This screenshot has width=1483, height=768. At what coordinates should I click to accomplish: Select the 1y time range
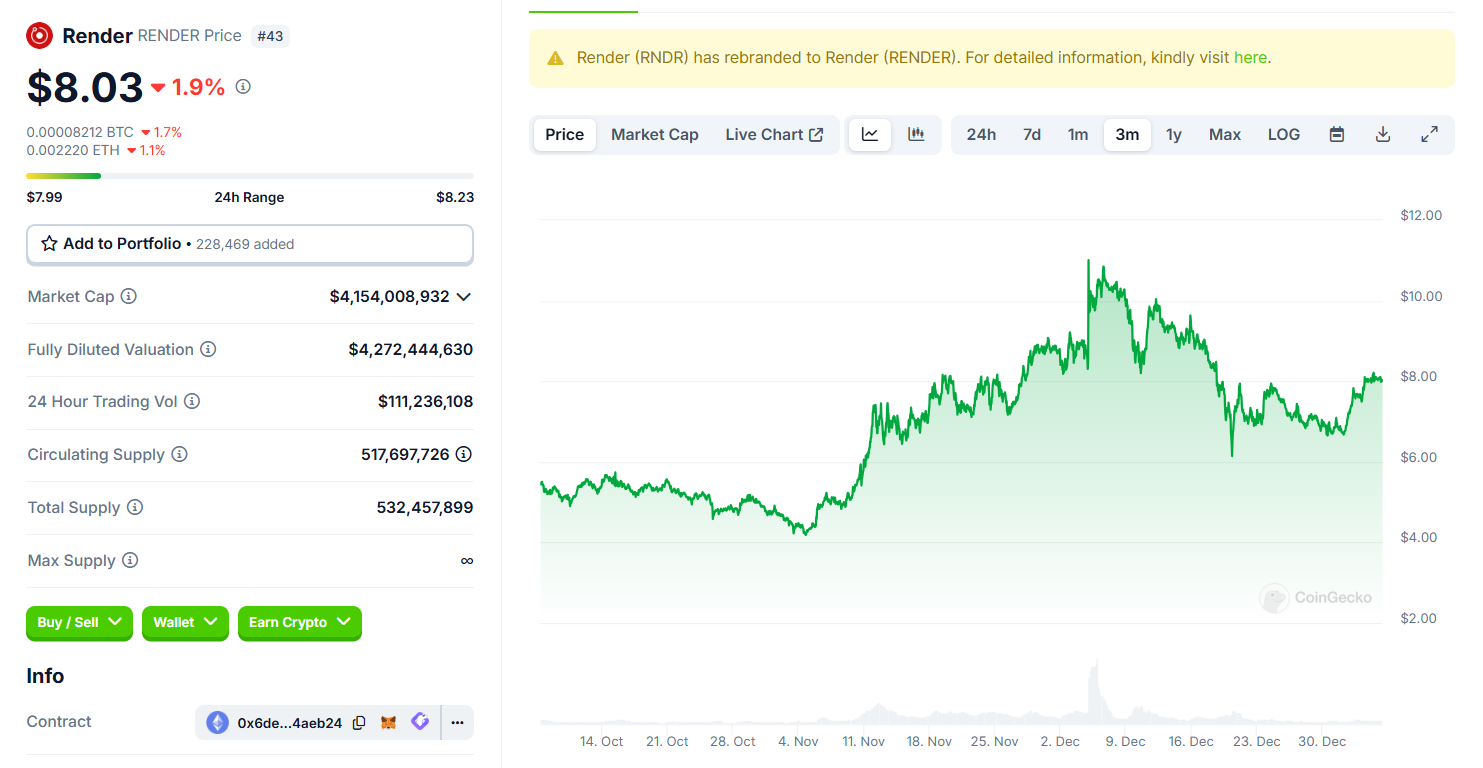1174,134
